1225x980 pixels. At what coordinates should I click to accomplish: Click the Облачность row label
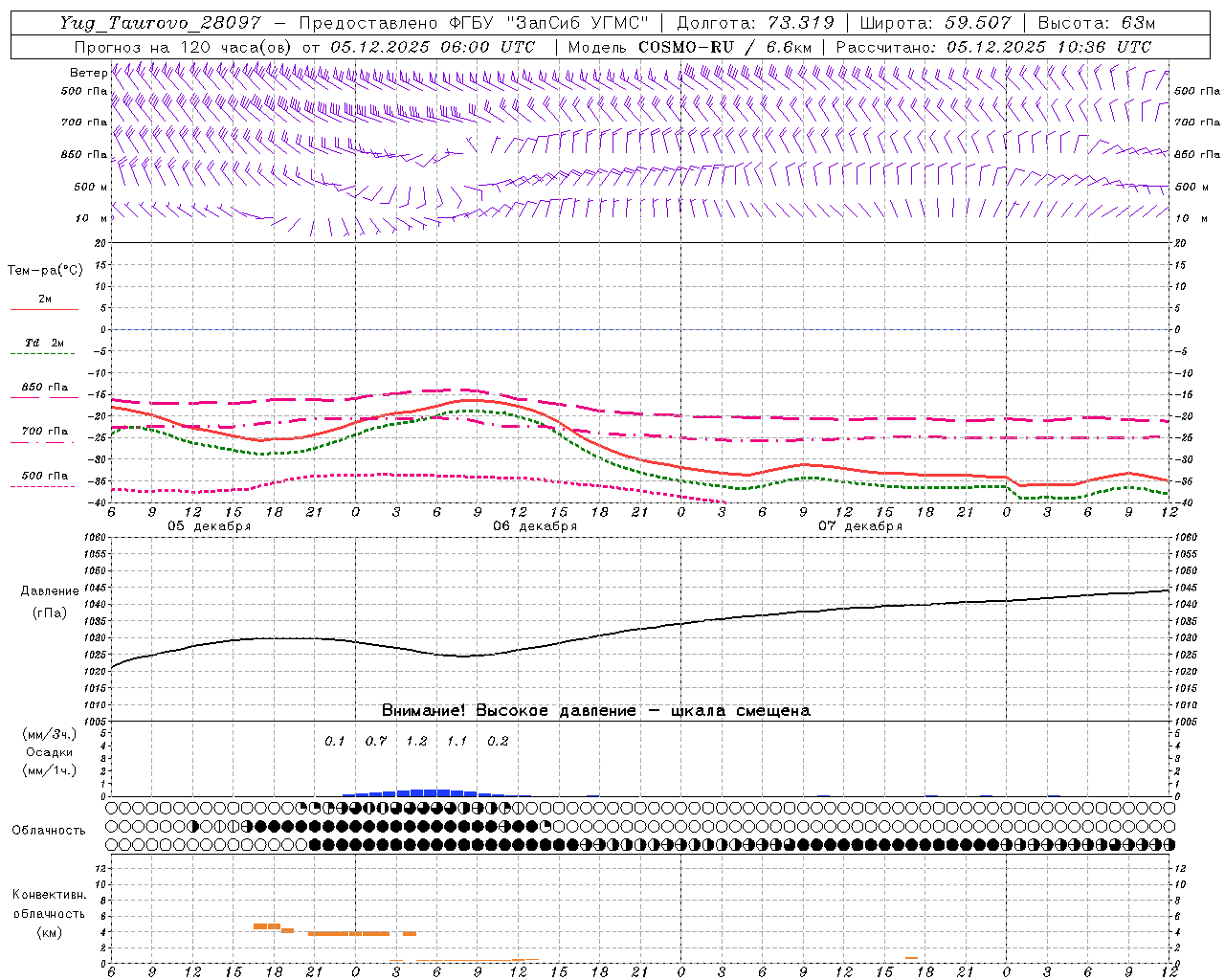point(48,830)
